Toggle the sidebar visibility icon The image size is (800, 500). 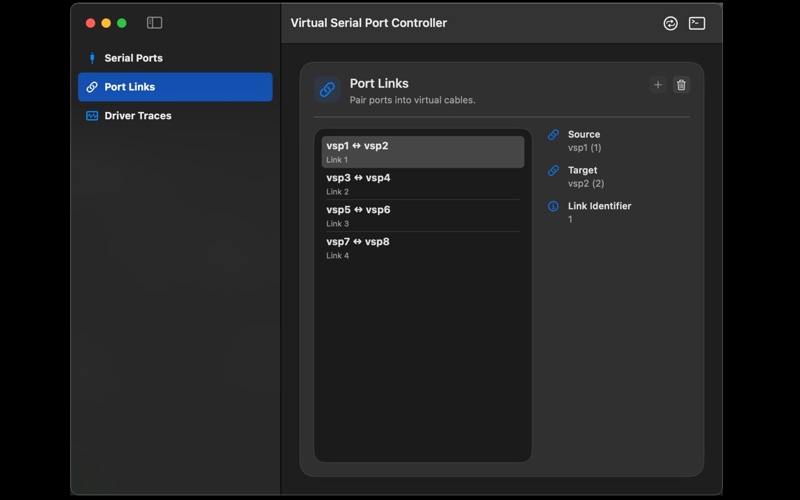(x=154, y=22)
